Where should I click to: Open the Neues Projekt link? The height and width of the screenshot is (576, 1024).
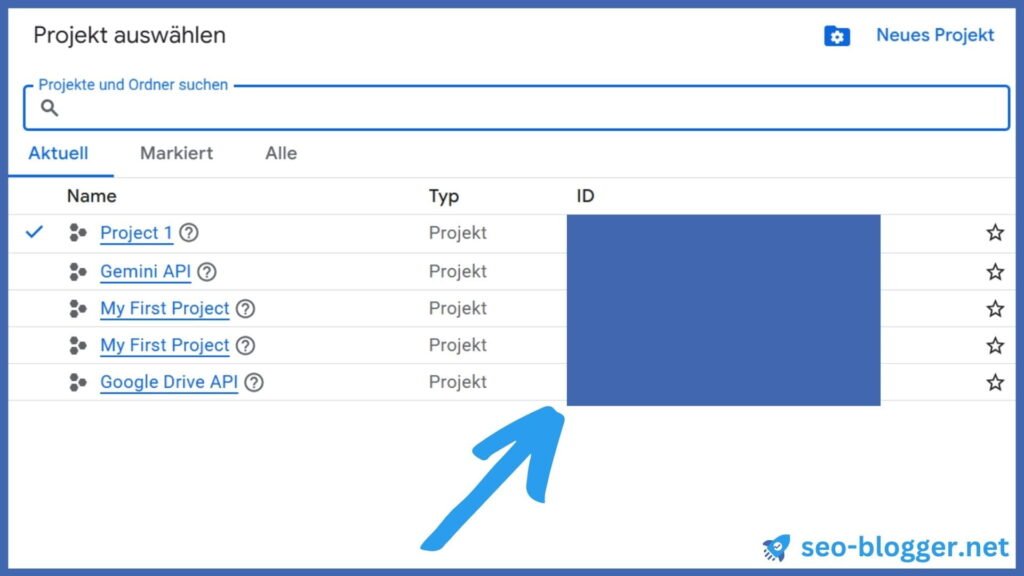pos(935,35)
